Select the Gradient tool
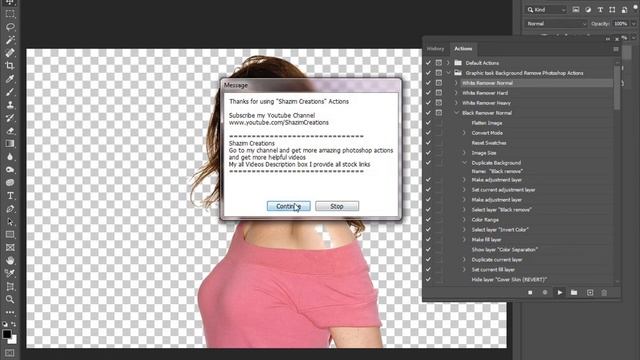The width and height of the screenshot is (640, 360). point(10,144)
